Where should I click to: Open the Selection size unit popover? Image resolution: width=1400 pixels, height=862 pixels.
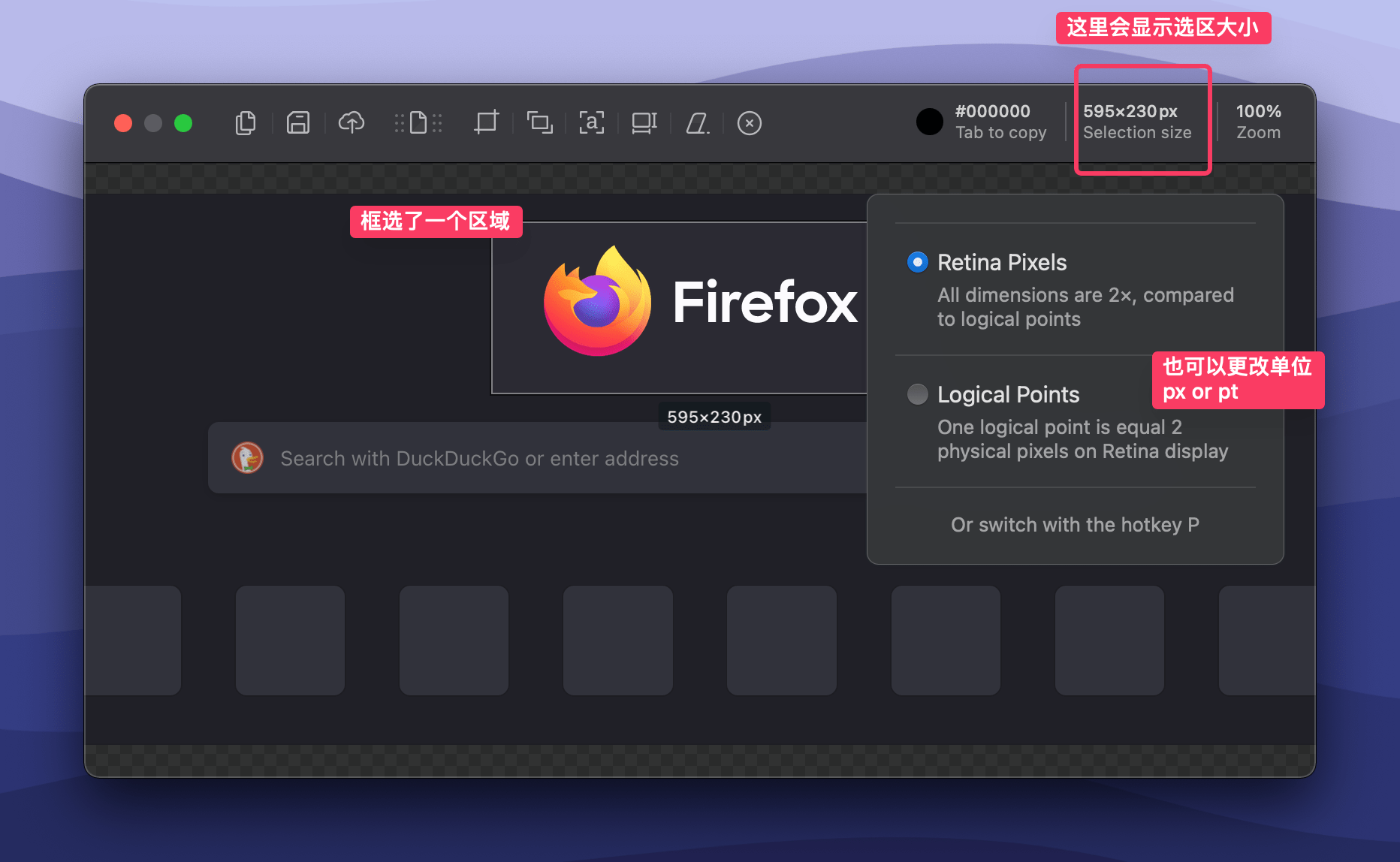coord(1137,122)
